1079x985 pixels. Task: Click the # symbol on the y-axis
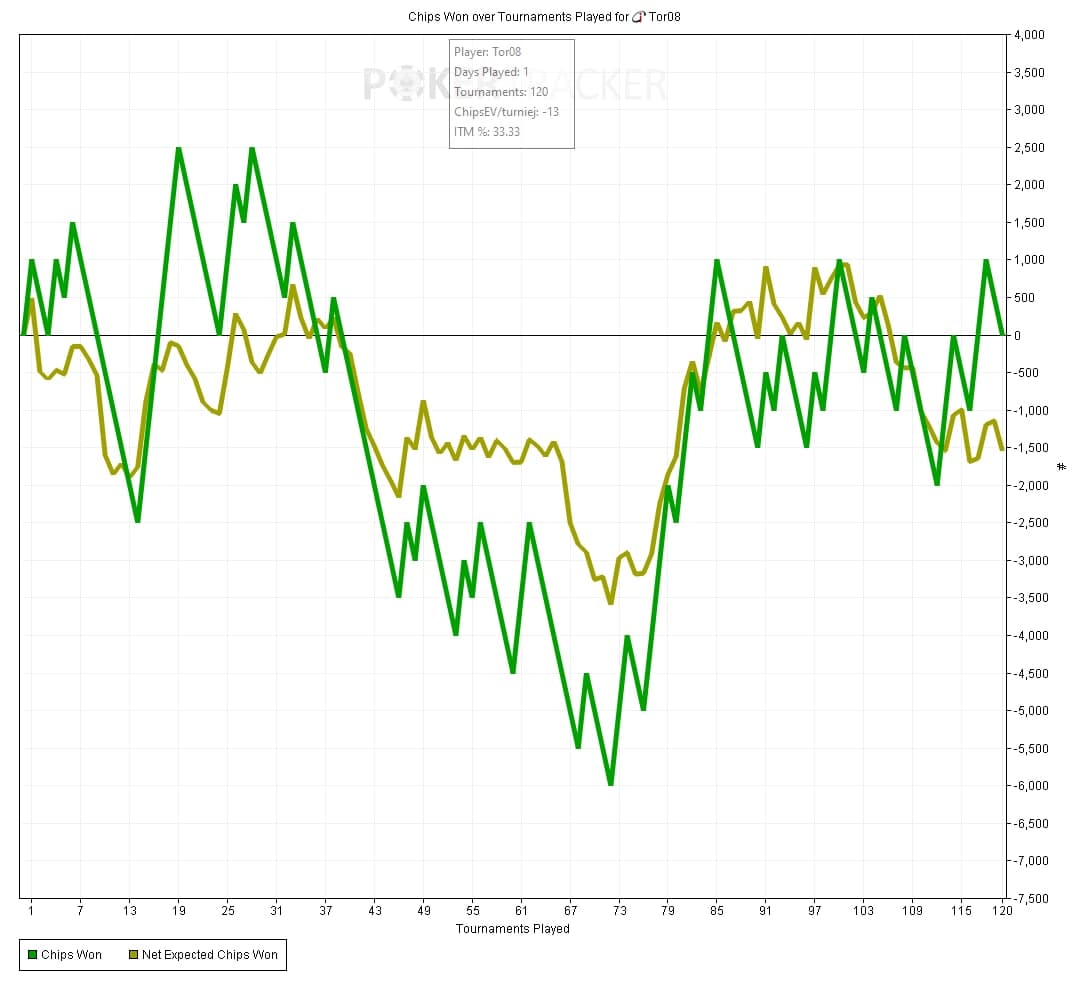point(1062,467)
